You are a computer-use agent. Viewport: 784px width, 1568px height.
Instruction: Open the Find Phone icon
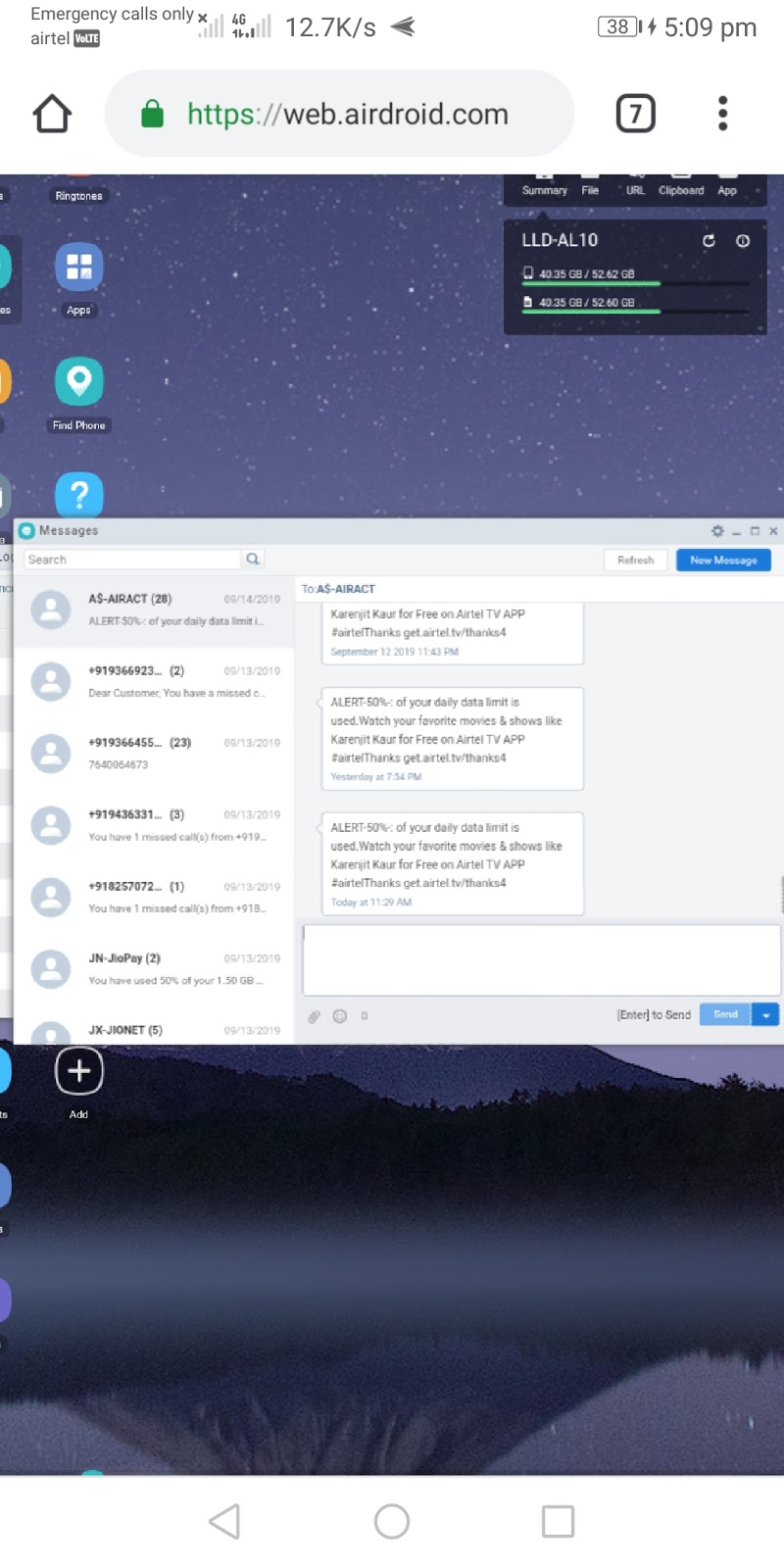click(x=78, y=381)
